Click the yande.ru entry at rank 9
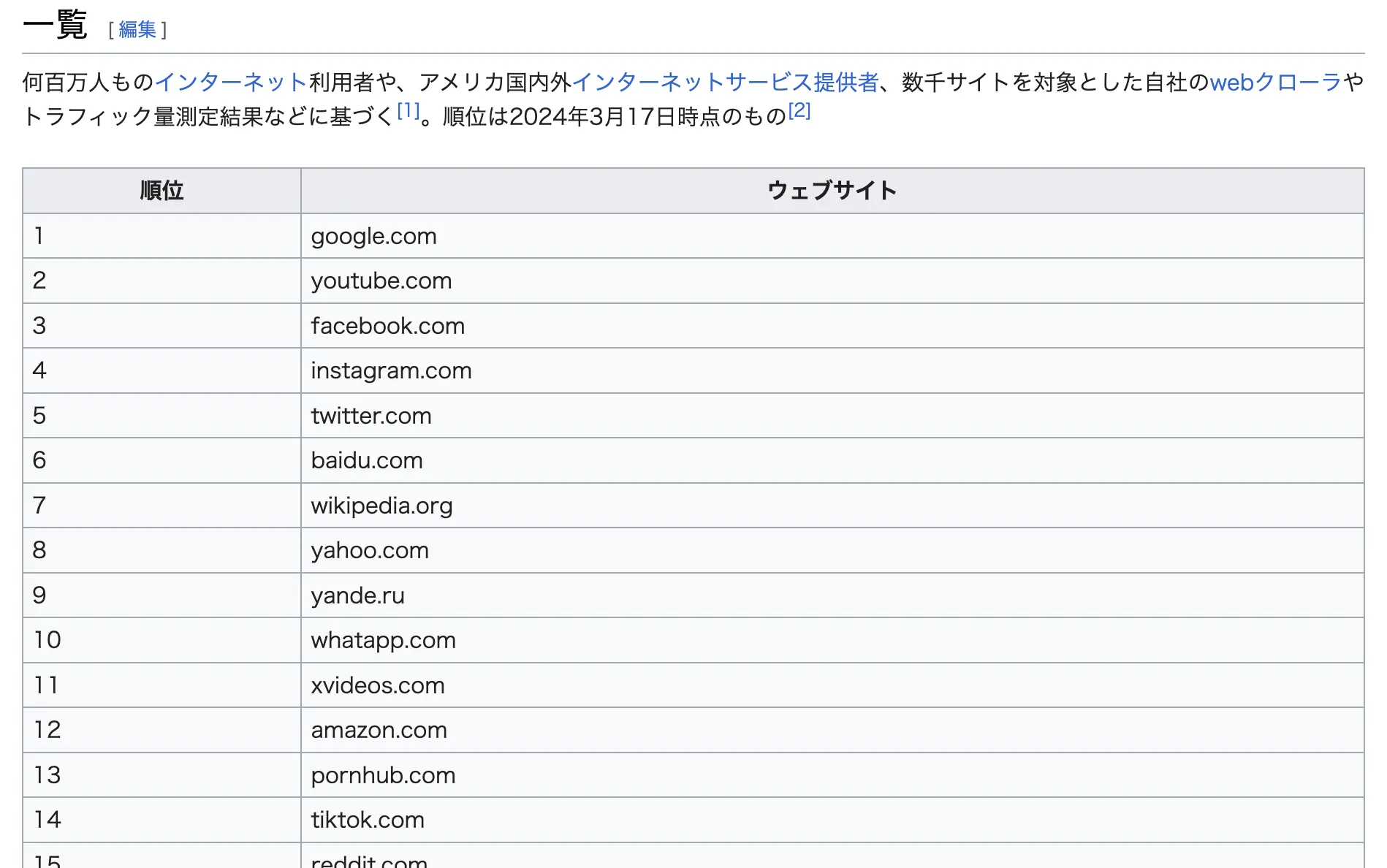This screenshot has width=1387, height=868. tap(357, 595)
